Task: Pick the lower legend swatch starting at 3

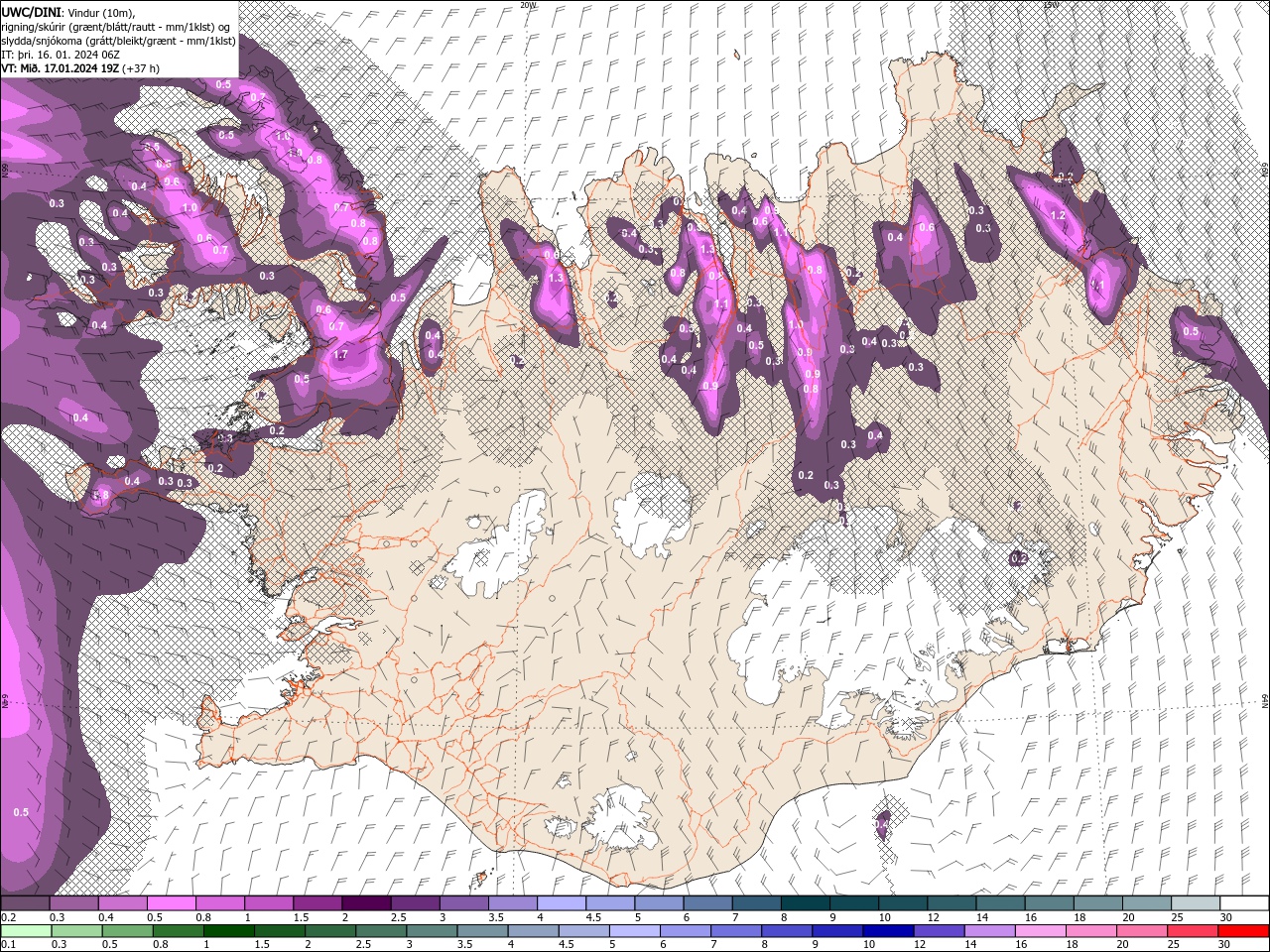Action: pos(431,930)
